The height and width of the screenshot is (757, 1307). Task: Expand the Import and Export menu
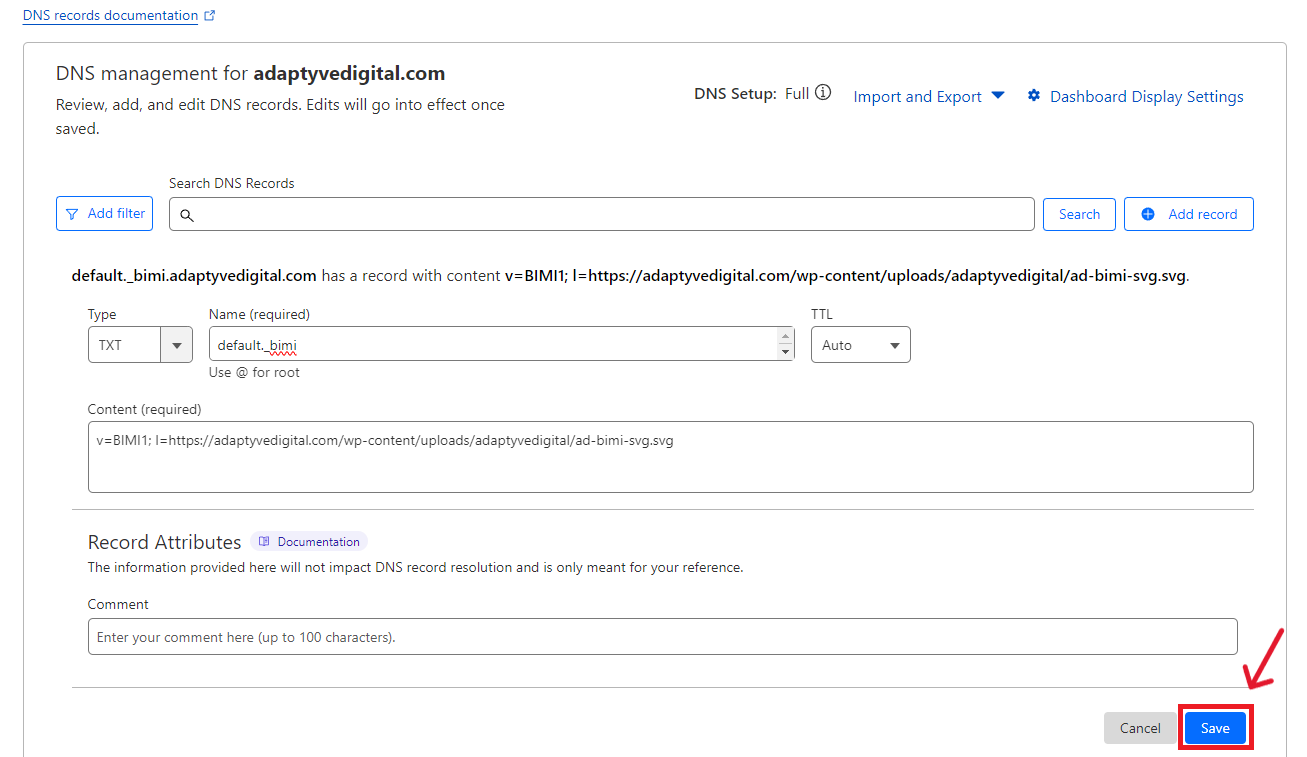tap(929, 97)
